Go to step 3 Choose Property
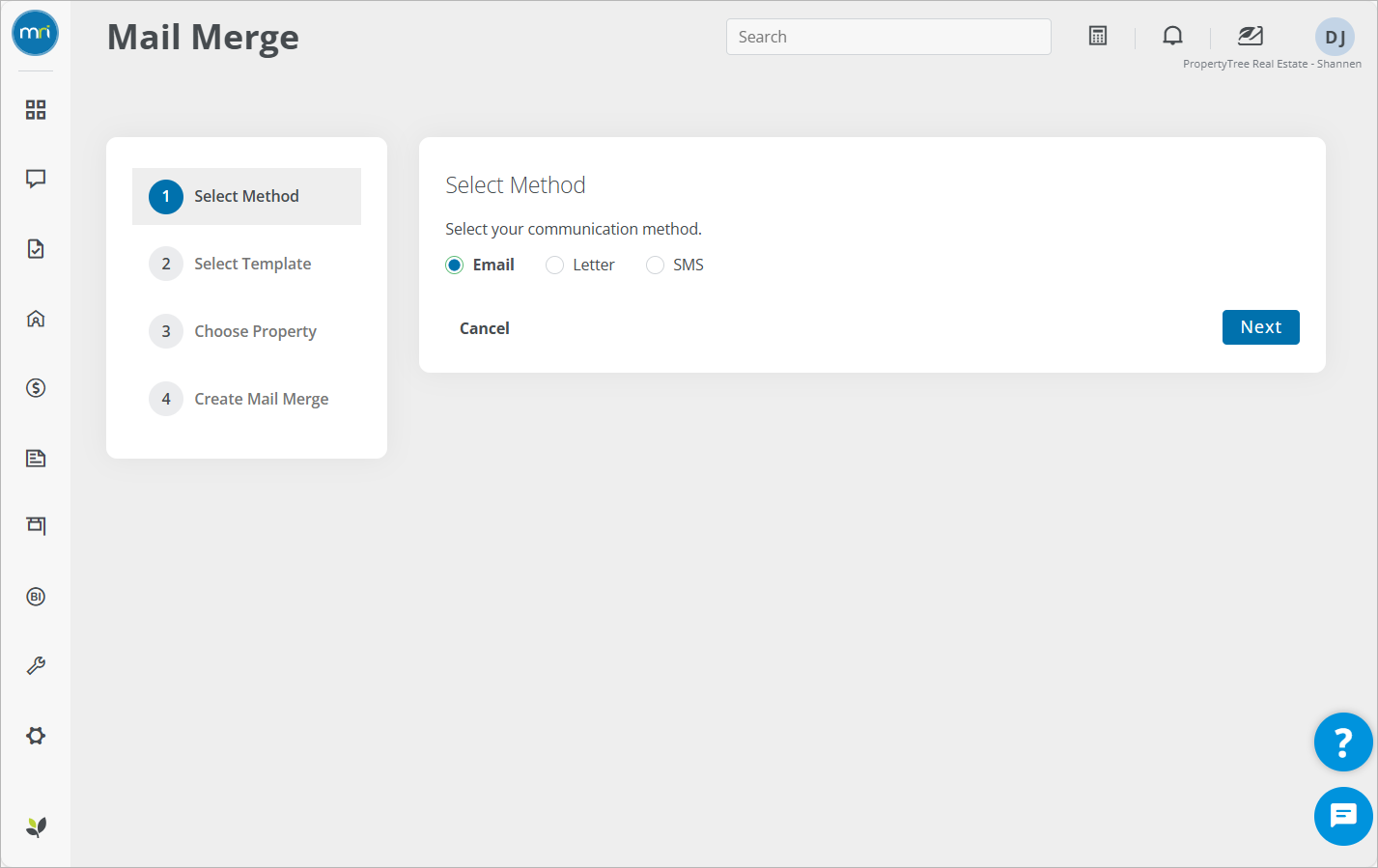Viewport: 1378px width, 868px height. pyautogui.click(x=246, y=331)
